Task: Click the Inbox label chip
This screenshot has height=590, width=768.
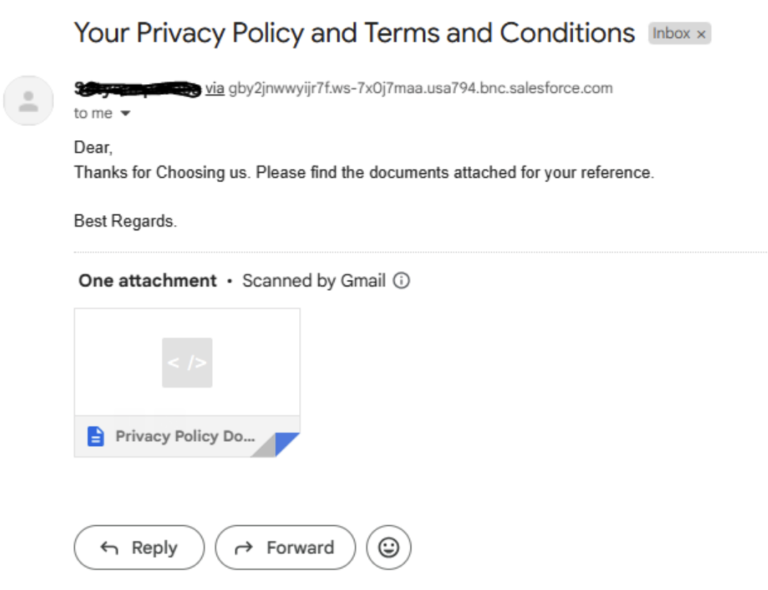Action: pyautogui.click(x=671, y=33)
